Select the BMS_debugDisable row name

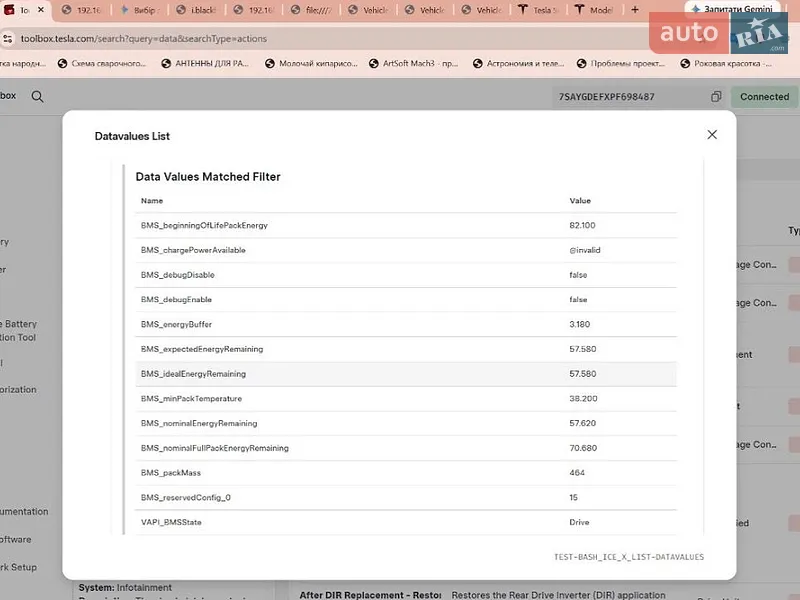coord(178,275)
